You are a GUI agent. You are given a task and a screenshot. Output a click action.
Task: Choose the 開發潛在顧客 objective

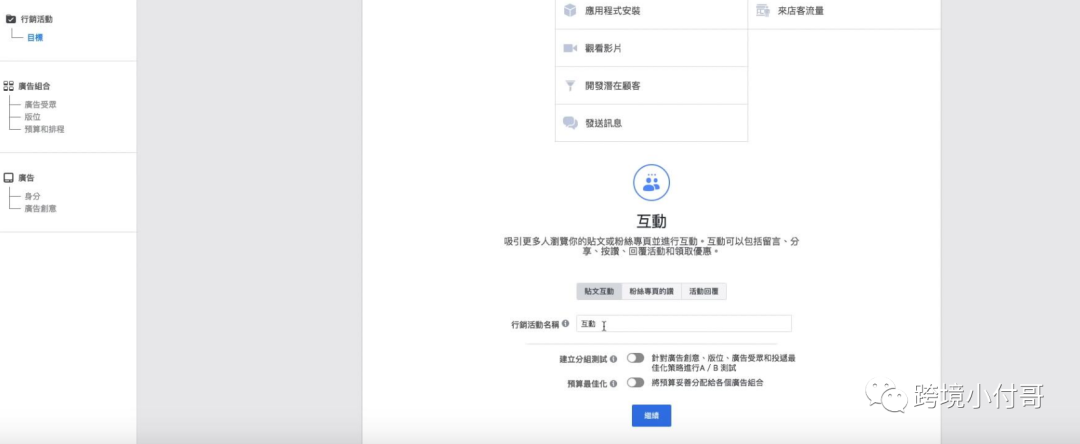click(x=651, y=85)
